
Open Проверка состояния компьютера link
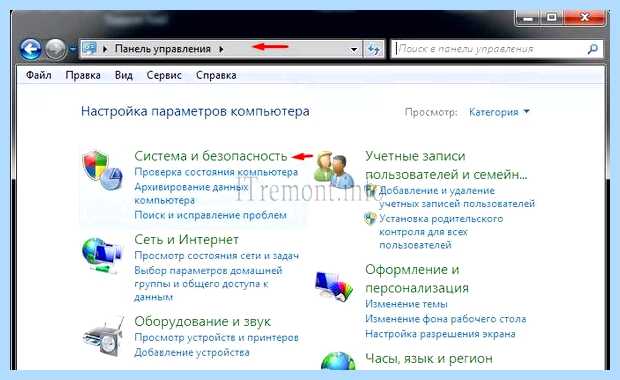click(x=216, y=172)
